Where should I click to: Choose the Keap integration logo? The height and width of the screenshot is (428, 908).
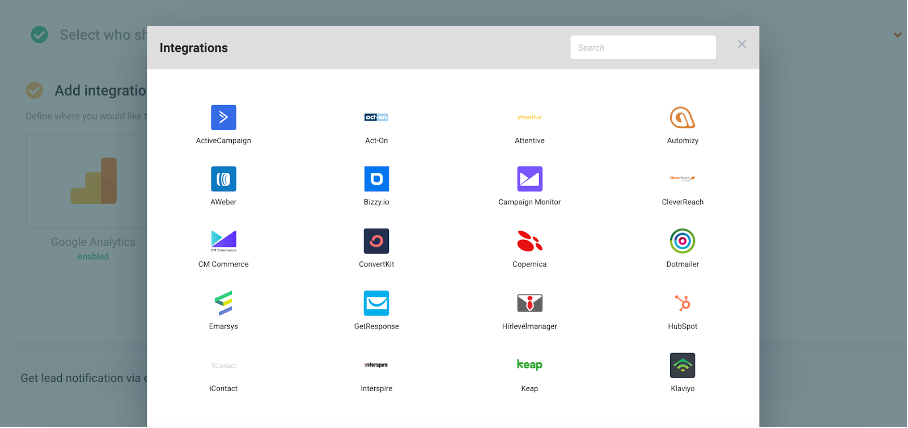[529, 365]
